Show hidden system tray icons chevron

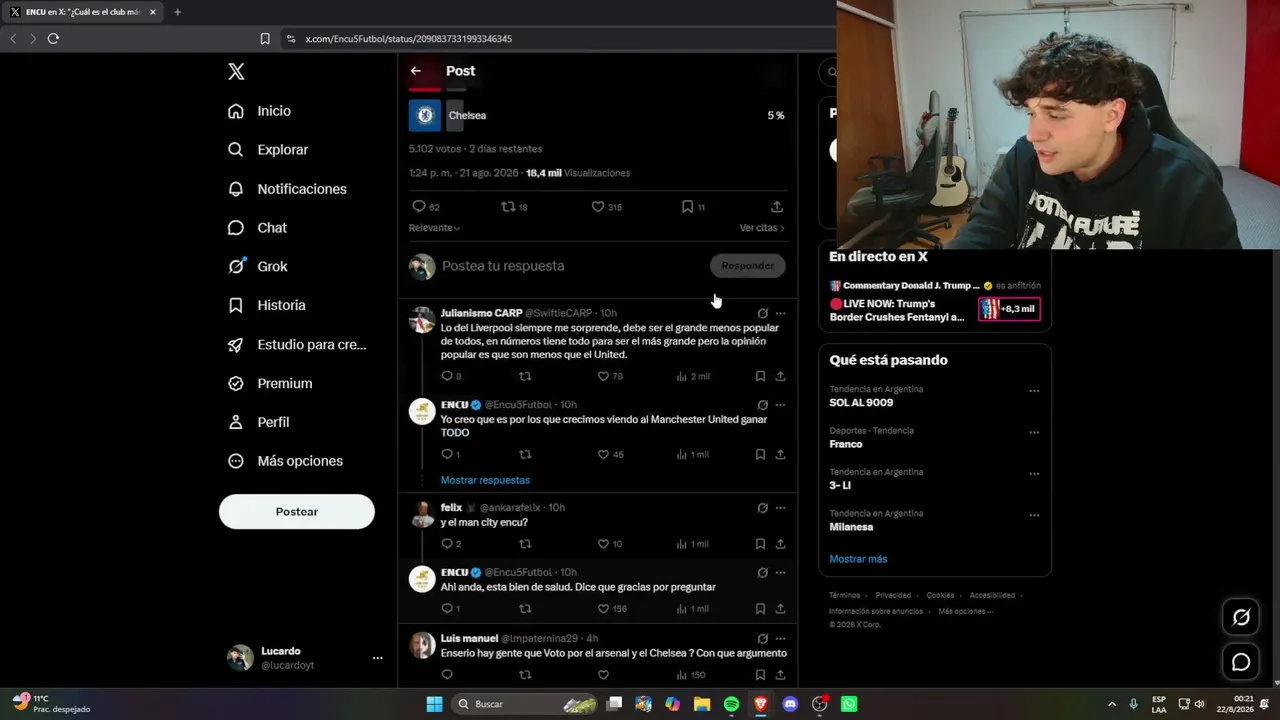1111,704
